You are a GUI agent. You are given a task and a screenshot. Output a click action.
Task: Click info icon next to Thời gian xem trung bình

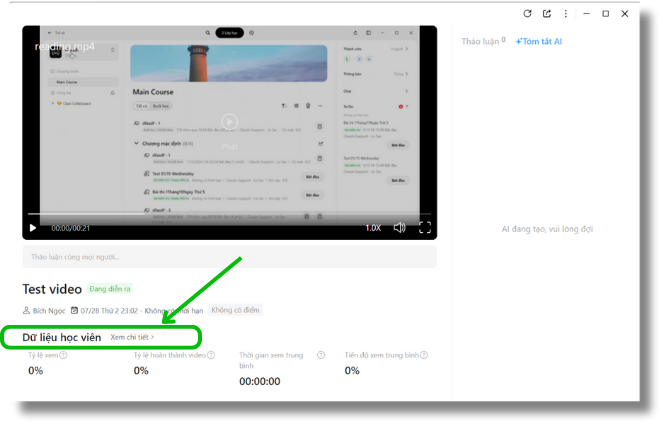(x=321, y=355)
